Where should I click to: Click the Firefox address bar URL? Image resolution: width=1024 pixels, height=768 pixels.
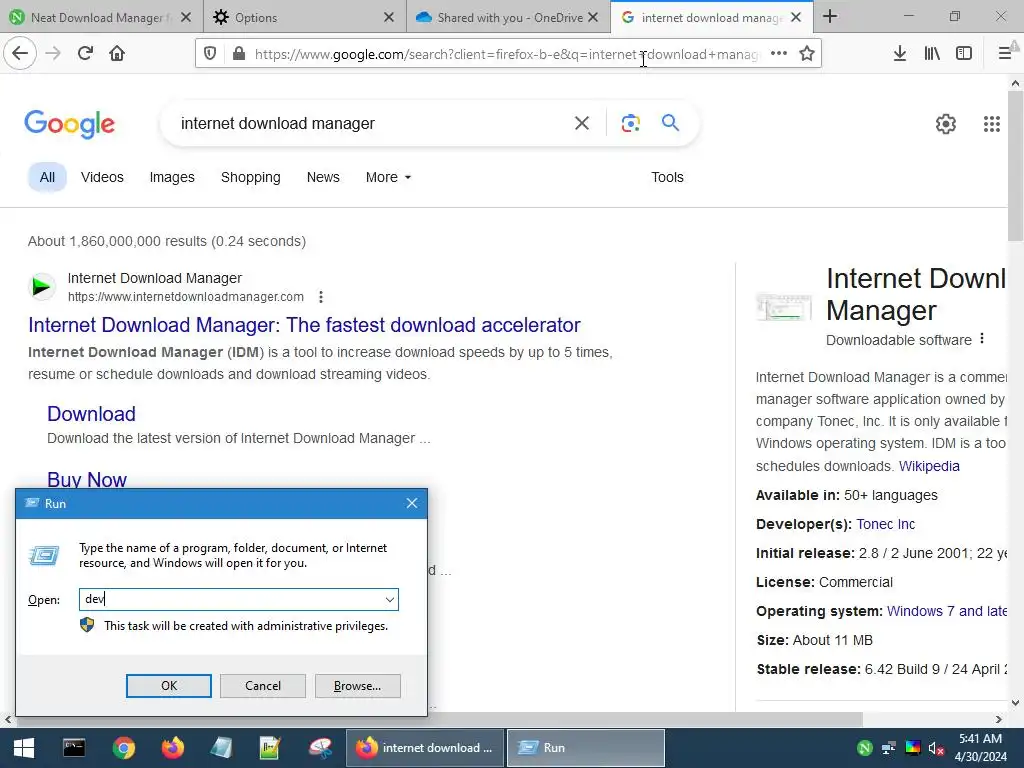pos(507,54)
